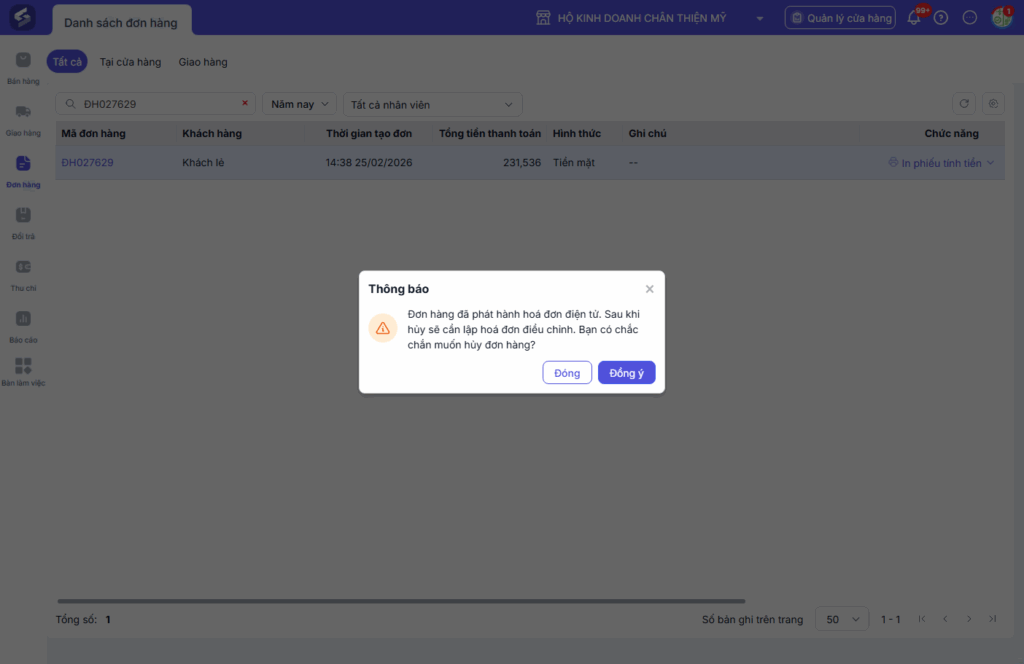Image resolution: width=1024 pixels, height=664 pixels.
Task: Refresh the order list
Action: coord(964,104)
